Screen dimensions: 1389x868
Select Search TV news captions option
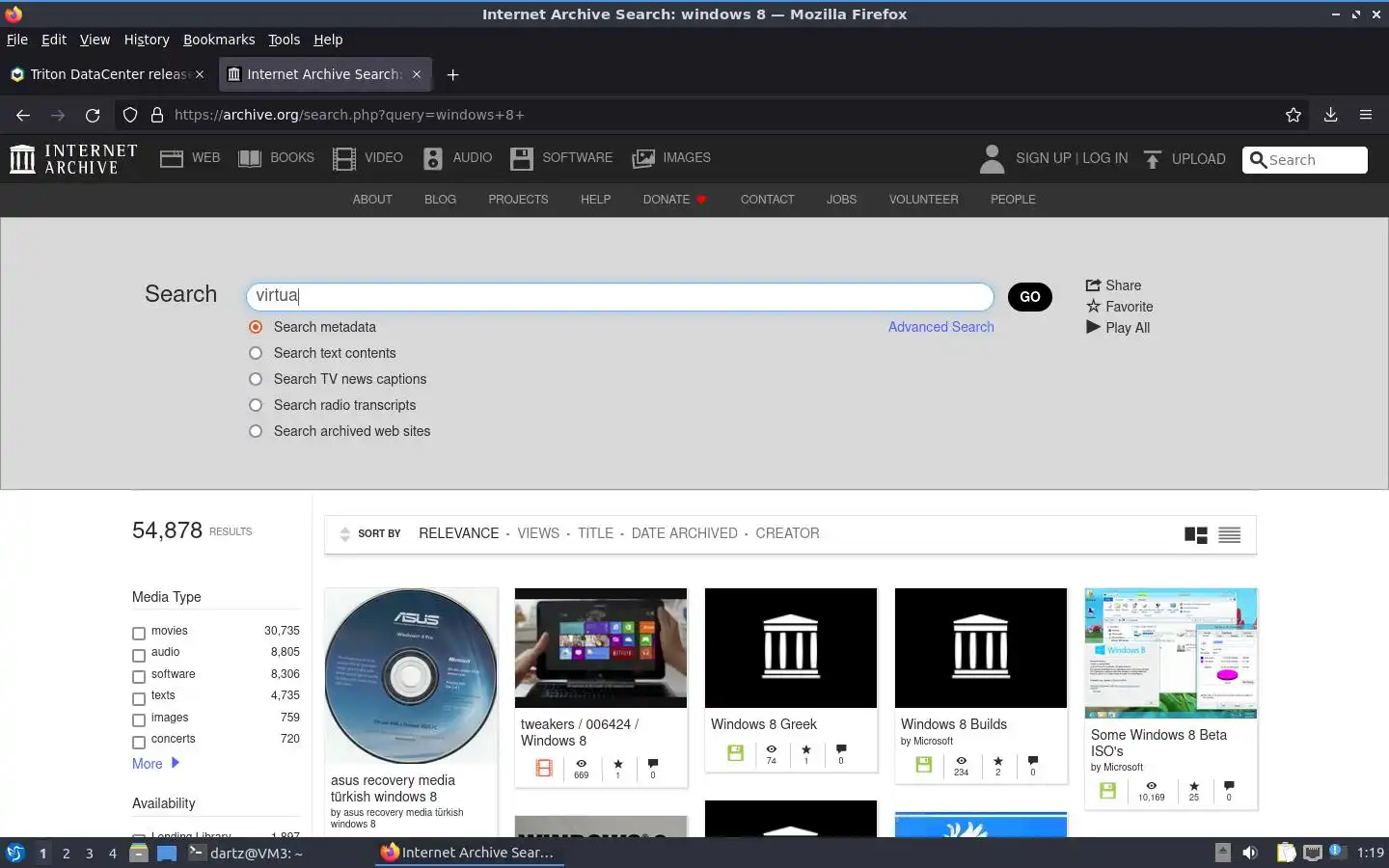(x=256, y=379)
